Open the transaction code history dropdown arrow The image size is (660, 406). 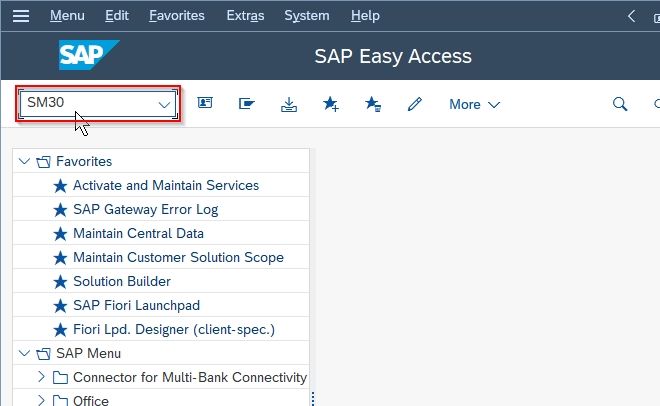[164, 104]
